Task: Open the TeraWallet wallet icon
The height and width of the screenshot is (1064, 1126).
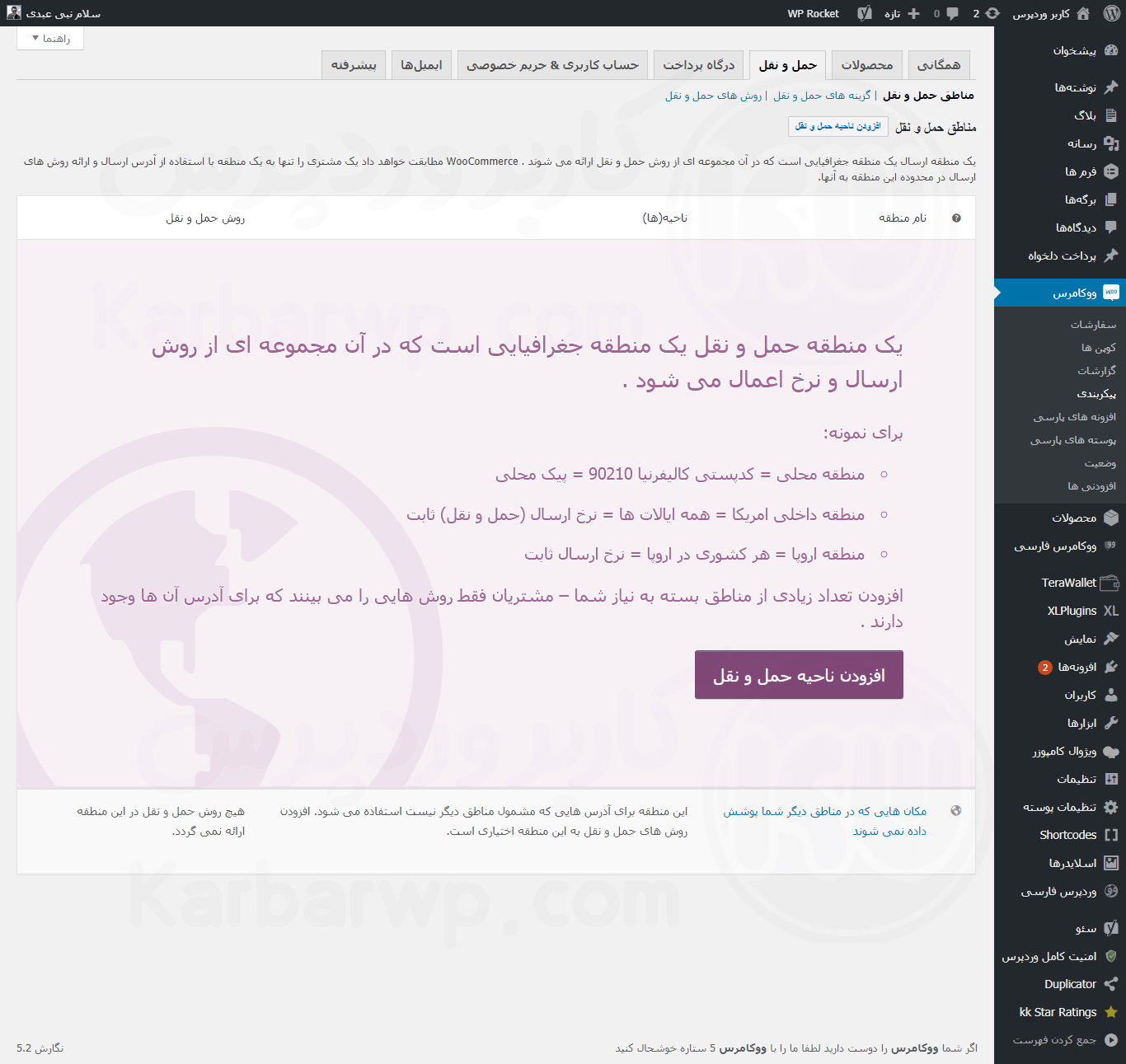Action: pyautogui.click(x=1110, y=583)
